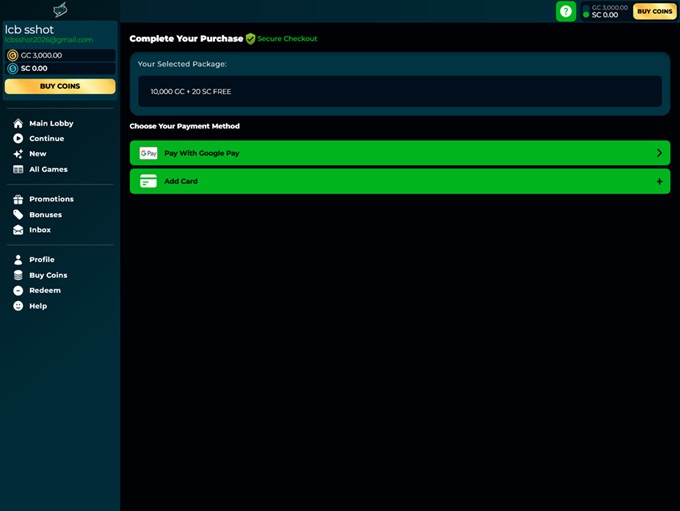Click the selected package 10,000 GC box
This screenshot has width=680, height=511.
coord(400,91)
